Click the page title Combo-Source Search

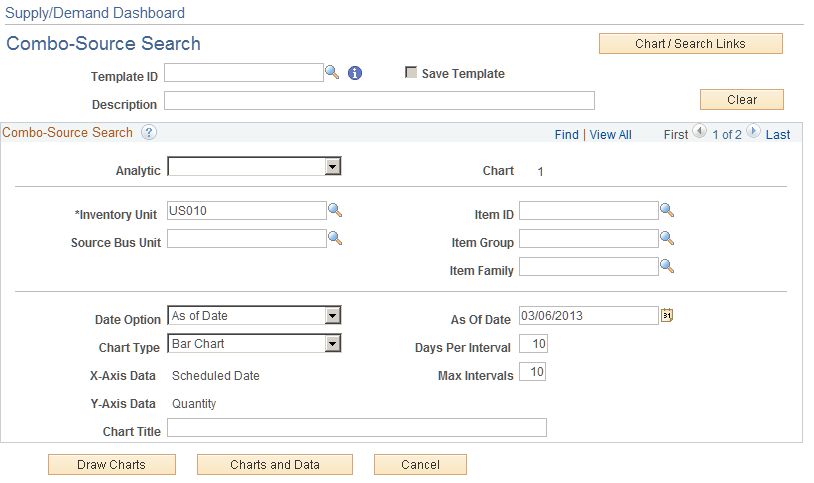click(x=103, y=44)
